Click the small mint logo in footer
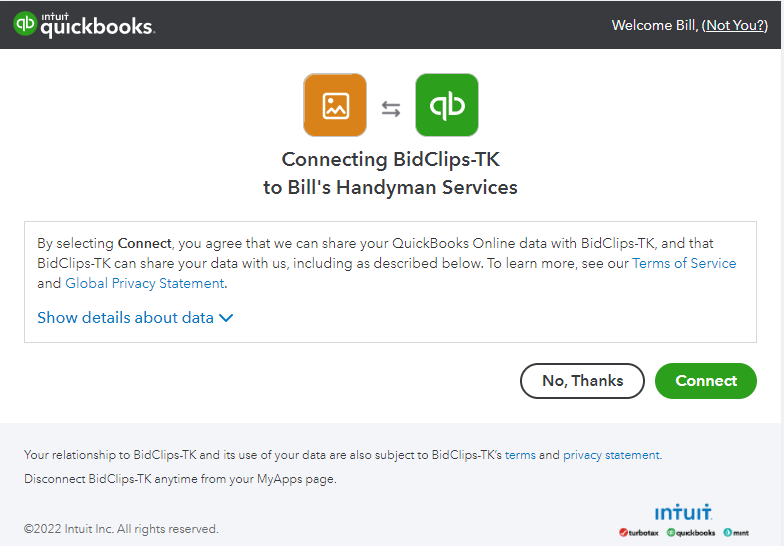Image resolution: width=784 pixels, height=546 pixels. [736, 532]
